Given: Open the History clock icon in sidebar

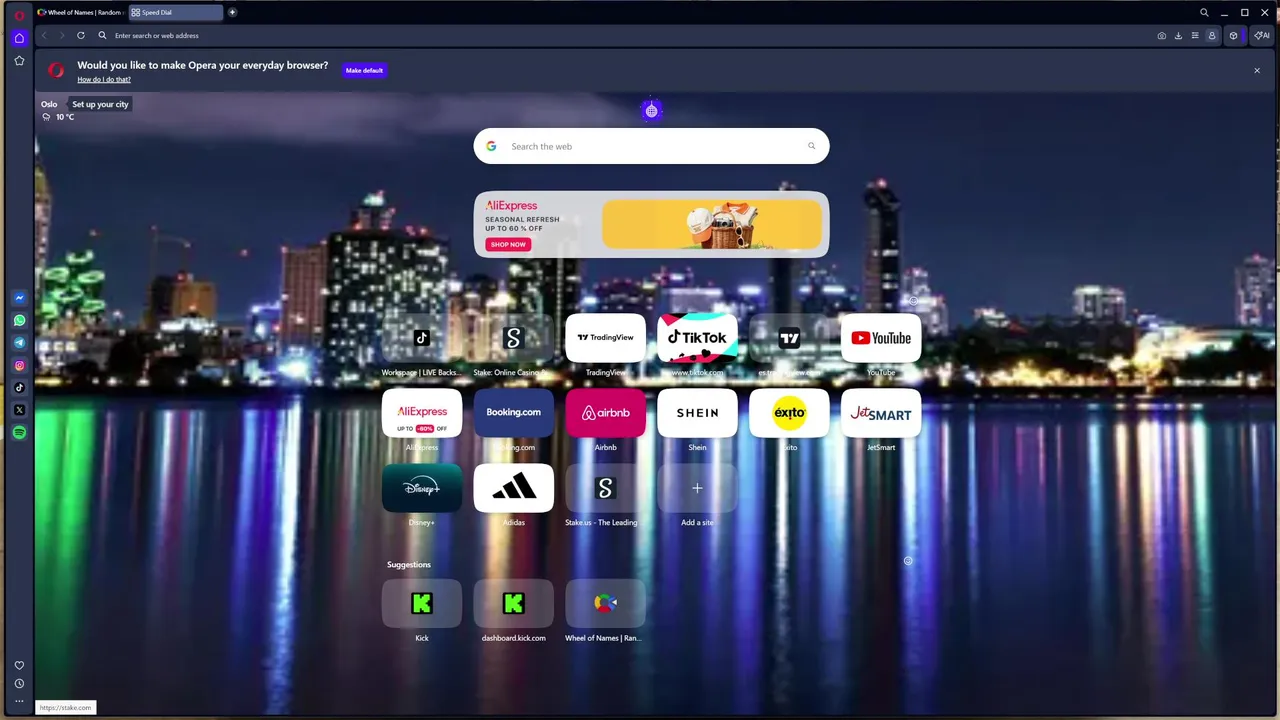Looking at the screenshot, I should tap(19, 684).
